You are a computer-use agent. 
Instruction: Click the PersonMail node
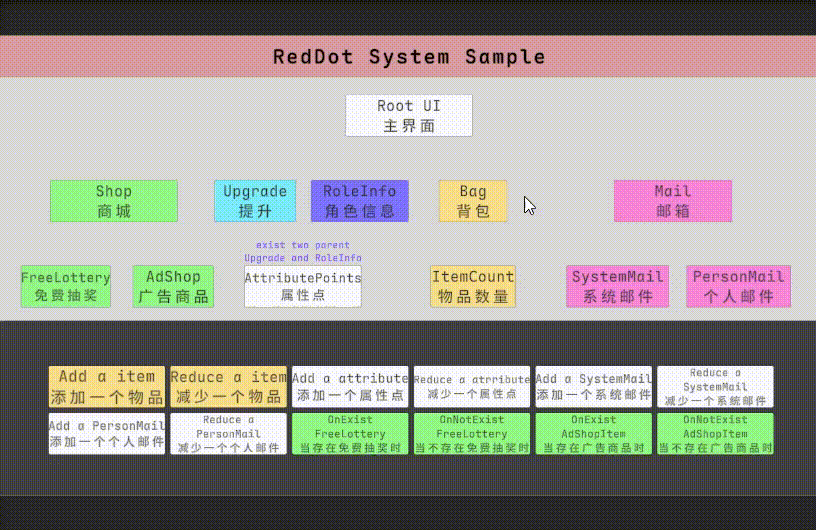[x=738, y=286]
